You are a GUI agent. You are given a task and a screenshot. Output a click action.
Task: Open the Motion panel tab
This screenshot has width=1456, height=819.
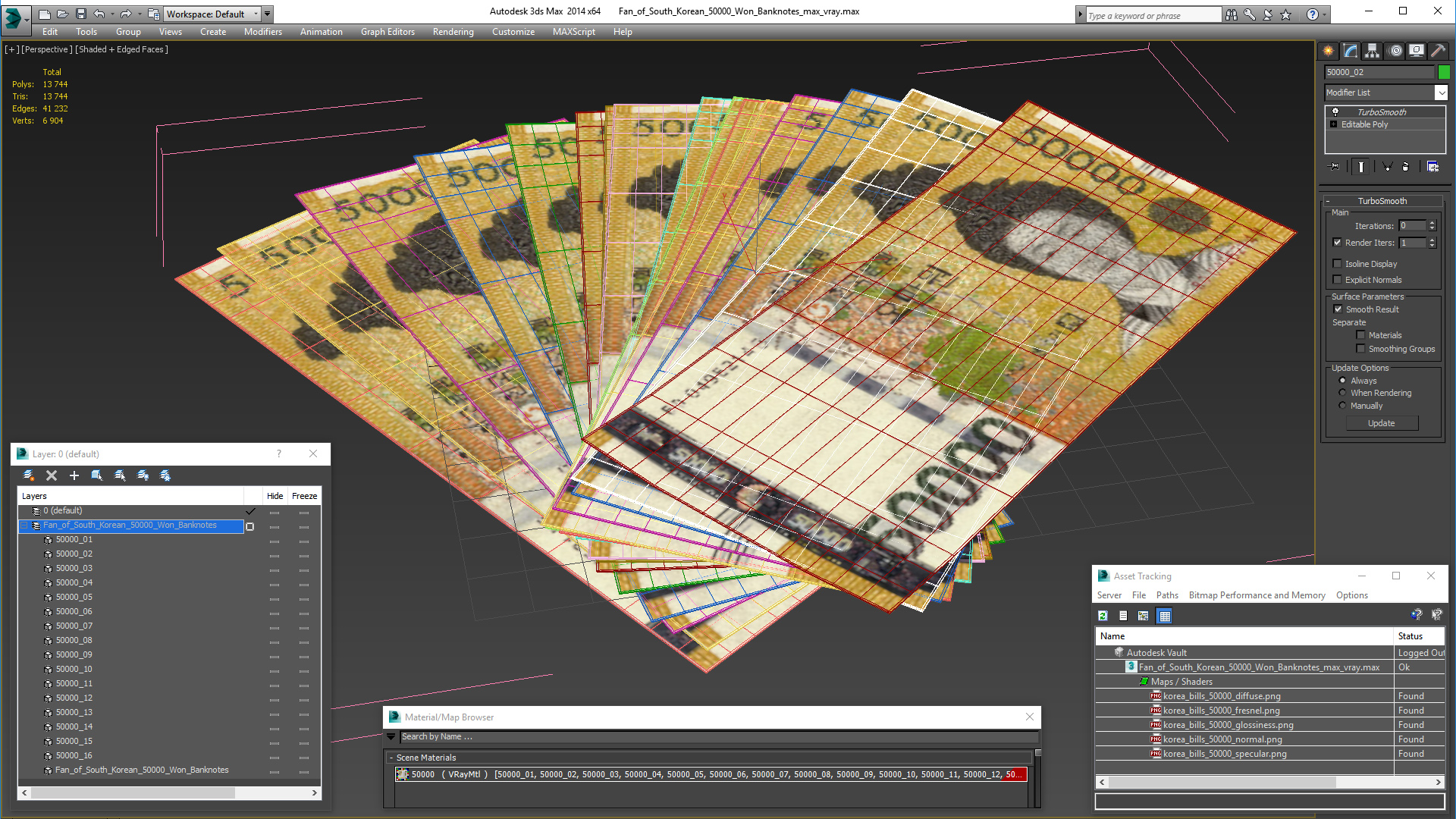(x=1395, y=51)
